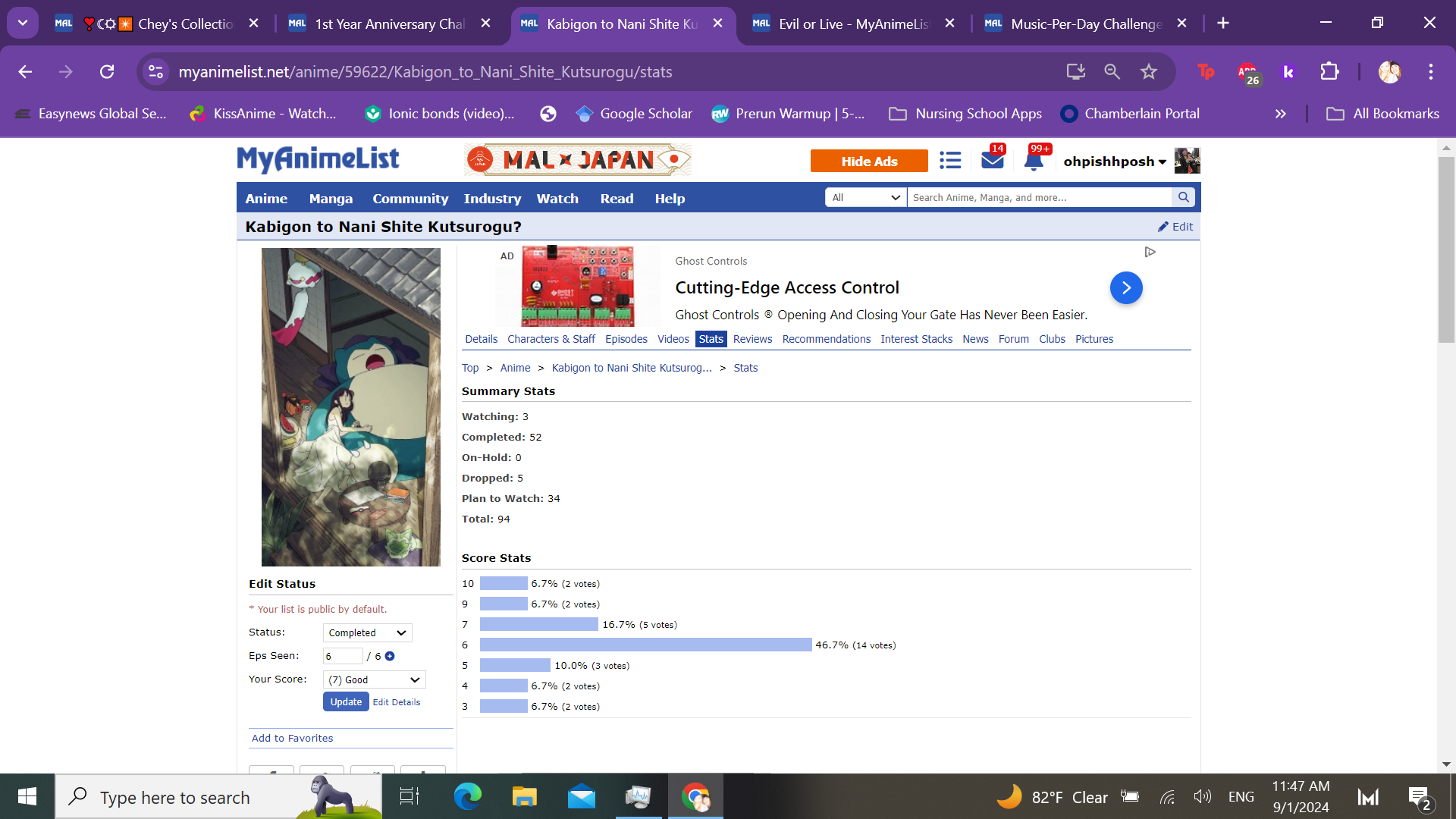This screenshot has height=819, width=1456.
Task: Increment episodes seen plus icon
Action: point(390,656)
